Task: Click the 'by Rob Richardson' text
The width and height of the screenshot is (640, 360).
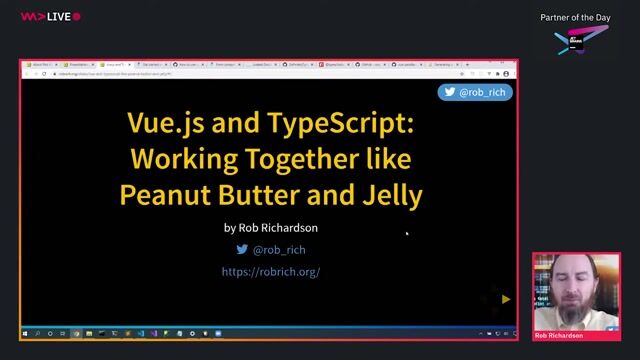Action: [271, 228]
